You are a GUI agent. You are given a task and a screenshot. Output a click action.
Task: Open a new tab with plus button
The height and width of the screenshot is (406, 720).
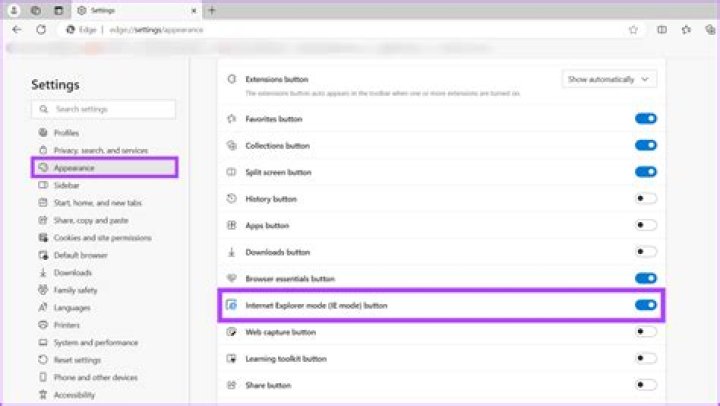click(212, 10)
